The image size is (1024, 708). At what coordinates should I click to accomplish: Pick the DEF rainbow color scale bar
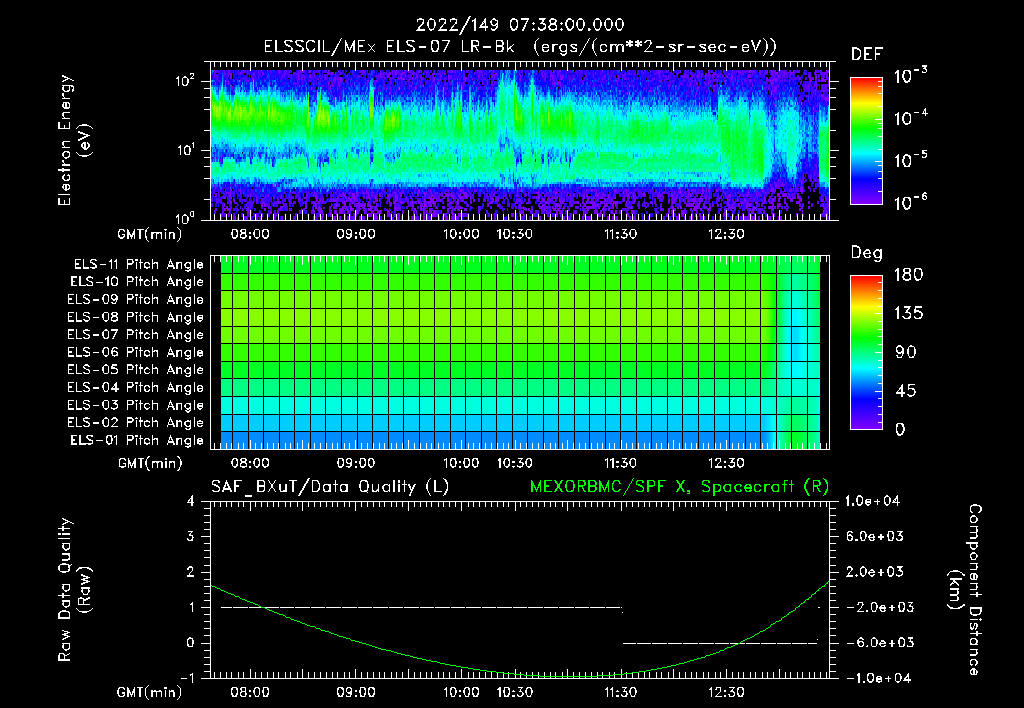click(x=866, y=141)
